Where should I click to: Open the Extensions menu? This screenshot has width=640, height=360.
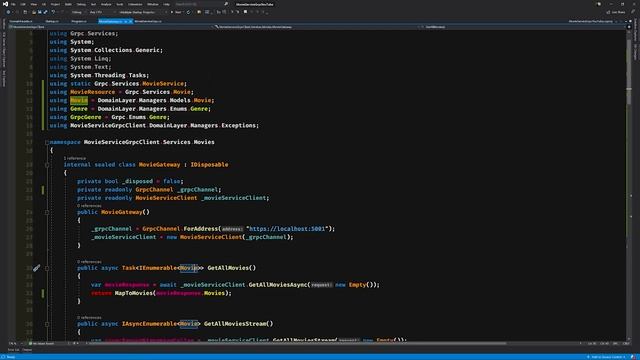pos(135,4)
